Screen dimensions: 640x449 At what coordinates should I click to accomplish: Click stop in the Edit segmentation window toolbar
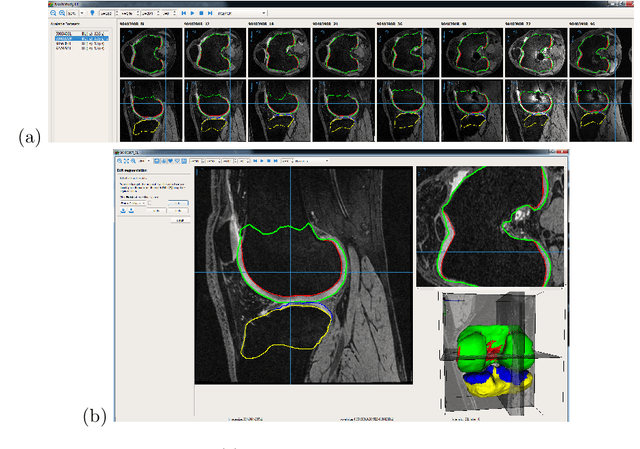coord(269,161)
